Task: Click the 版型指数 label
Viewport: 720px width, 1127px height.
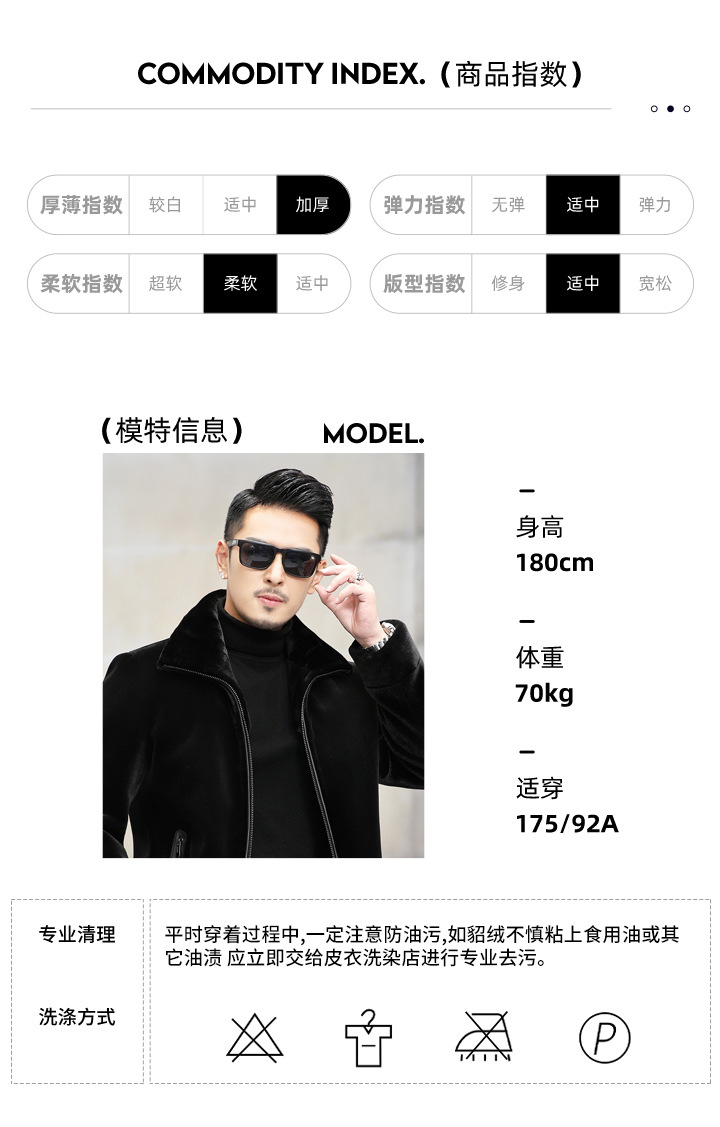Action: (424, 283)
